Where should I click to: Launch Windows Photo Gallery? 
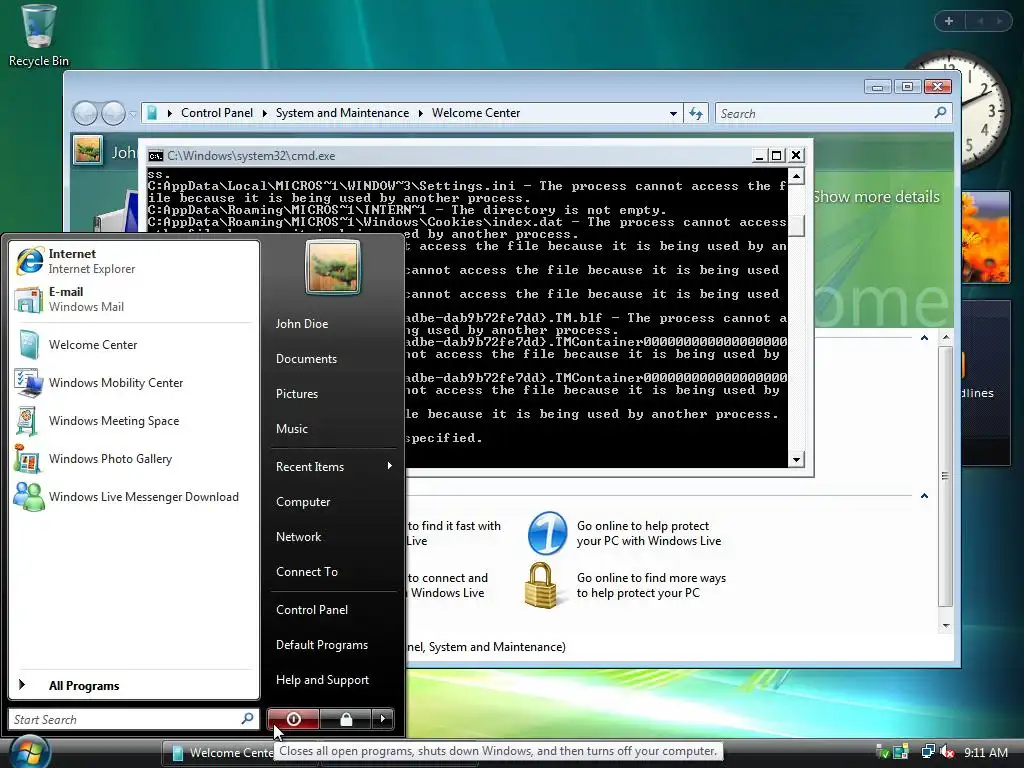(134, 458)
